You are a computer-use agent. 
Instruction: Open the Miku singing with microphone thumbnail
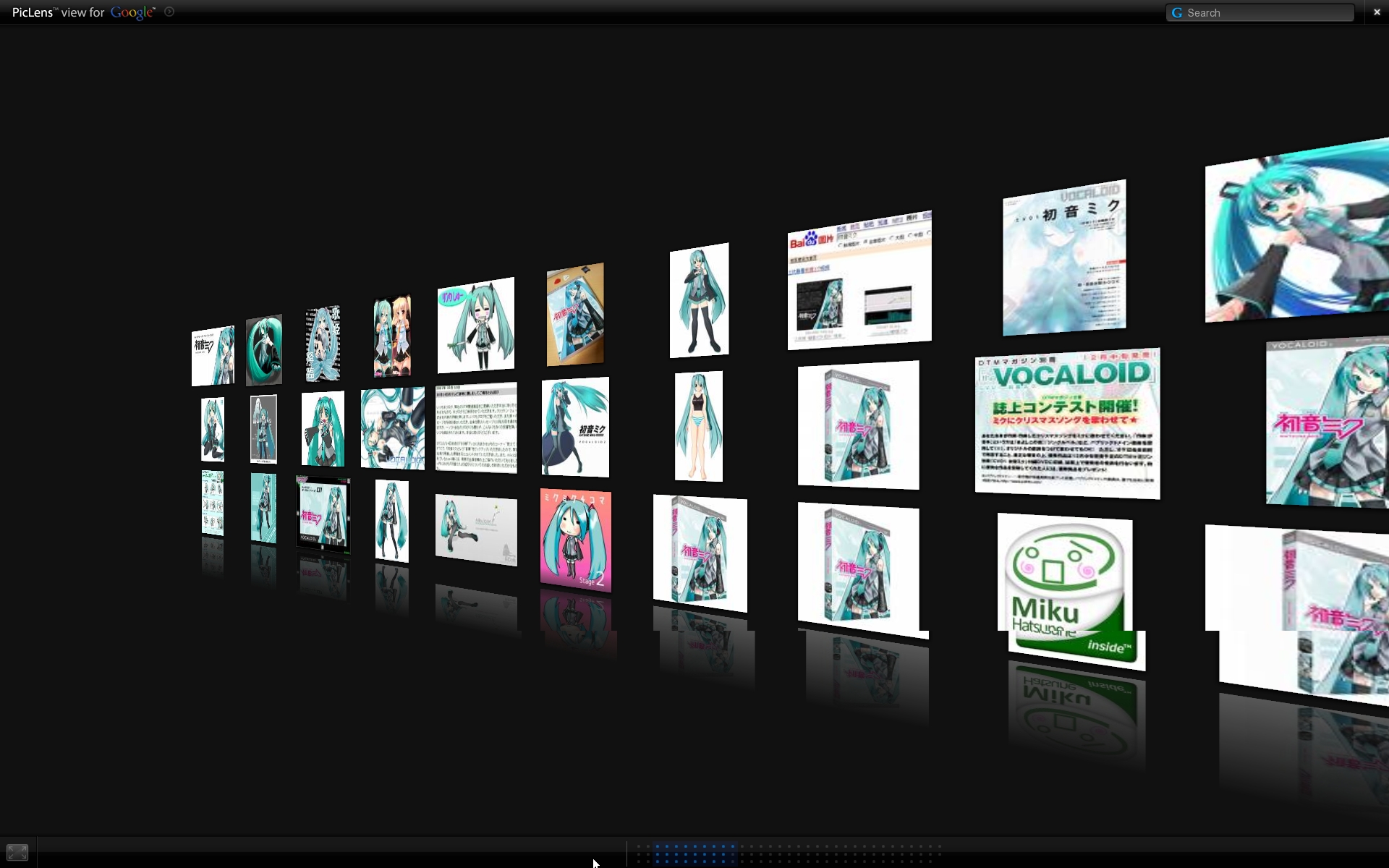tap(323, 429)
